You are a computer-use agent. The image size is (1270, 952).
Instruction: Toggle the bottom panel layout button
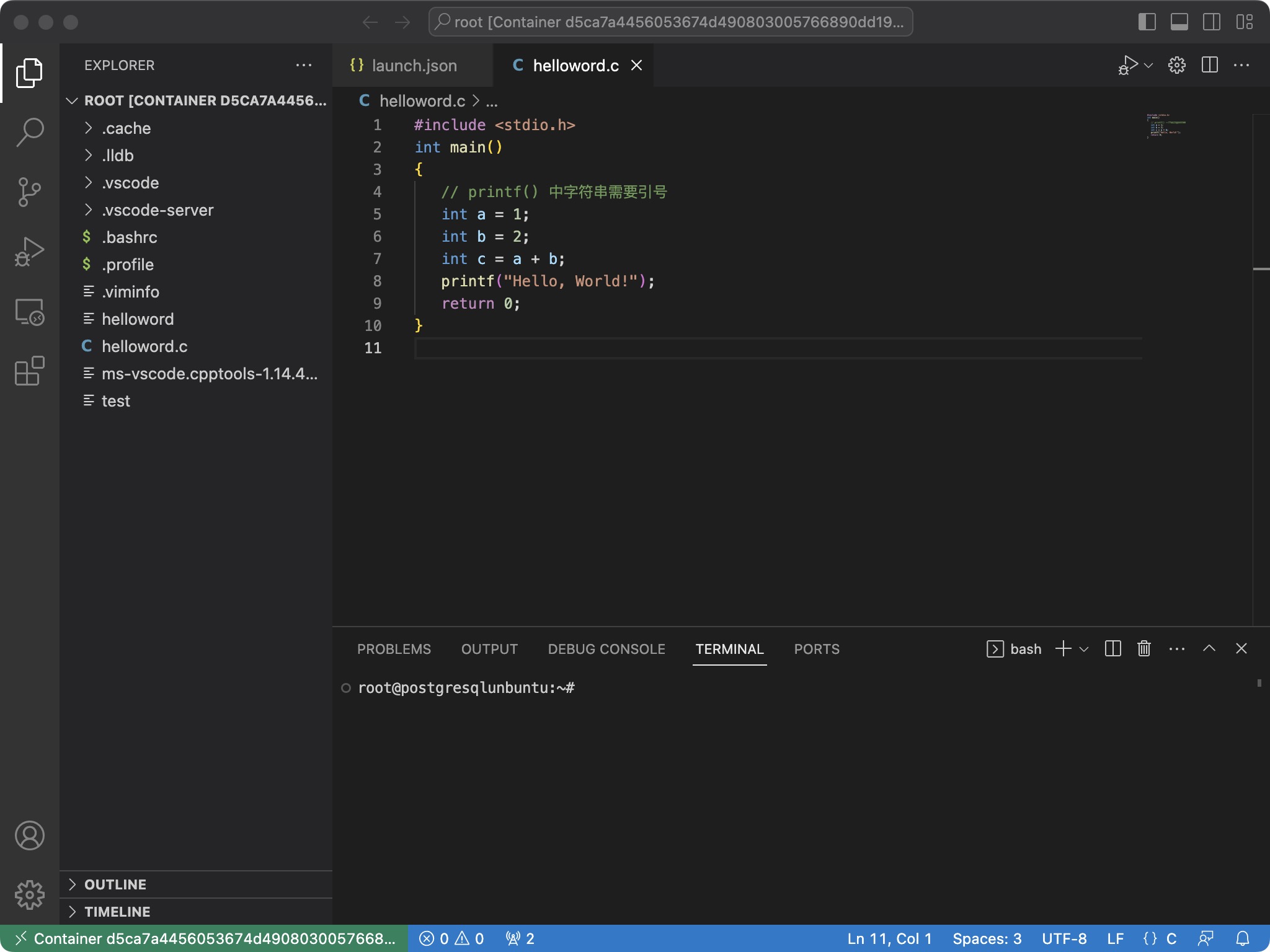pyautogui.click(x=1179, y=22)
